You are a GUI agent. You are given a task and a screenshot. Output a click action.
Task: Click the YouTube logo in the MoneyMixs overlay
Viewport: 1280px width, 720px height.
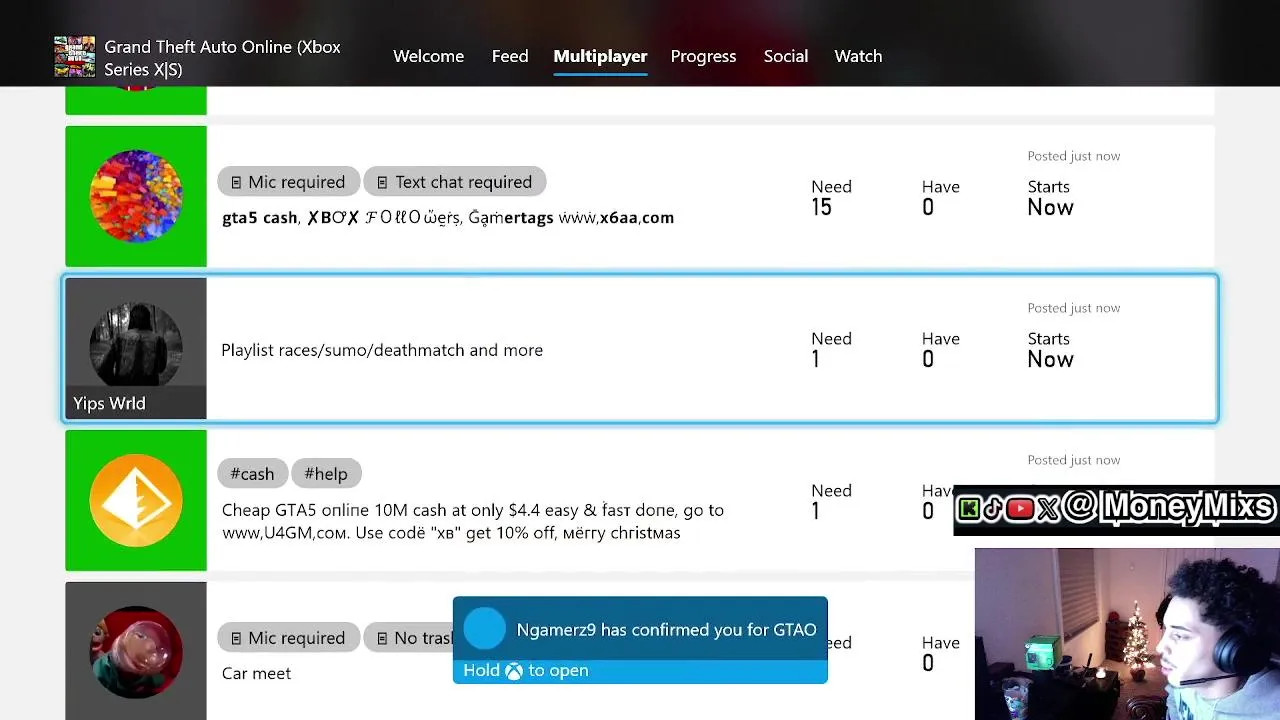tap(1020, 509)
